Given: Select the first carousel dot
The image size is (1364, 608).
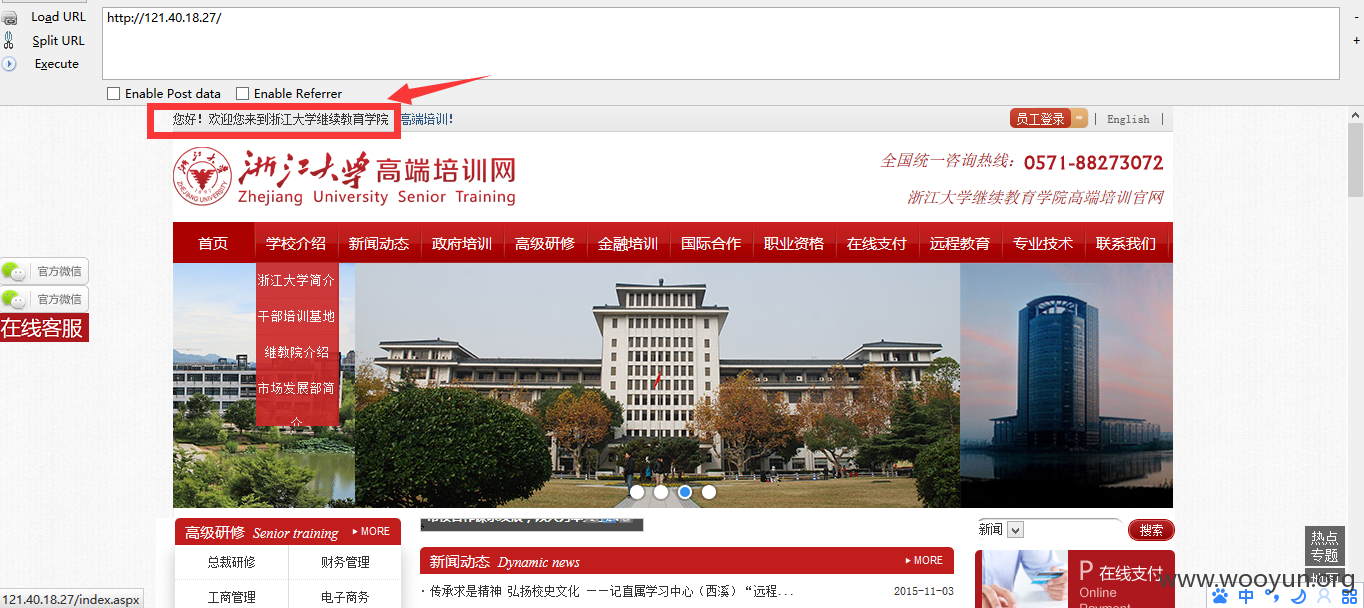Looking at the screenshot, I should (637, 492).
